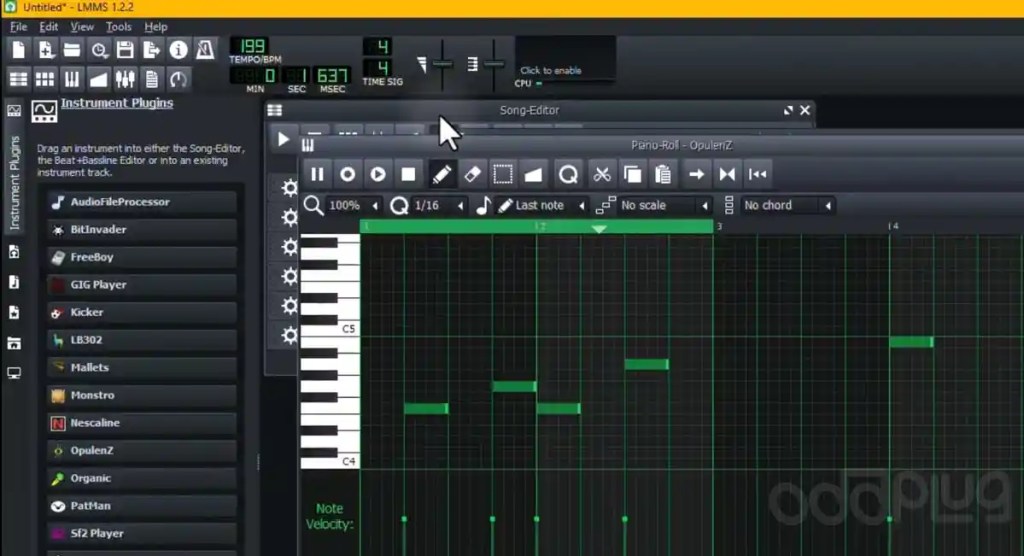
Task: Show the Automation Editor icon
Action: (x=99, y=80)
